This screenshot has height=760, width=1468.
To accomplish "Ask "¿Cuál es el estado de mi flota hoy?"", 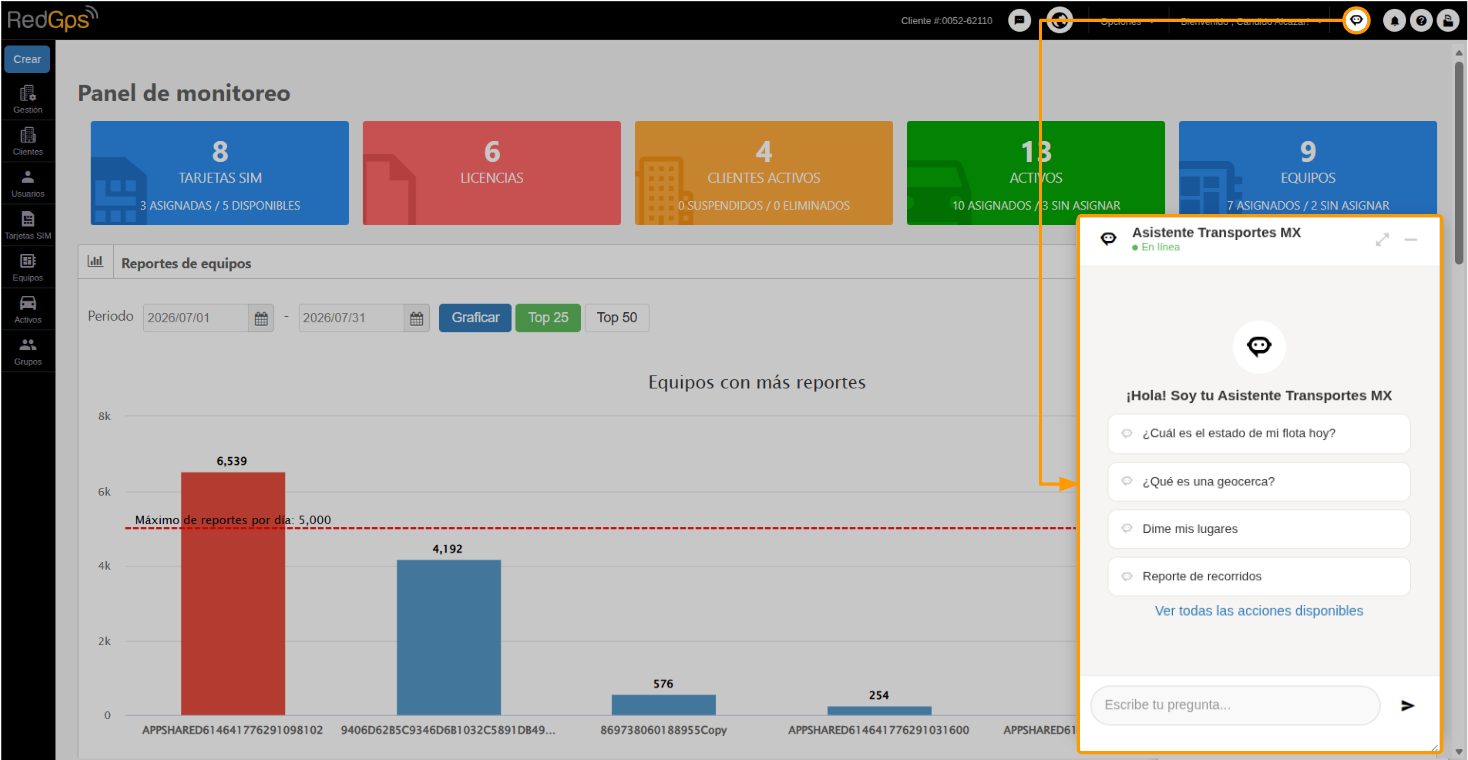I will pyautogui.click(x=1259, y=434).
